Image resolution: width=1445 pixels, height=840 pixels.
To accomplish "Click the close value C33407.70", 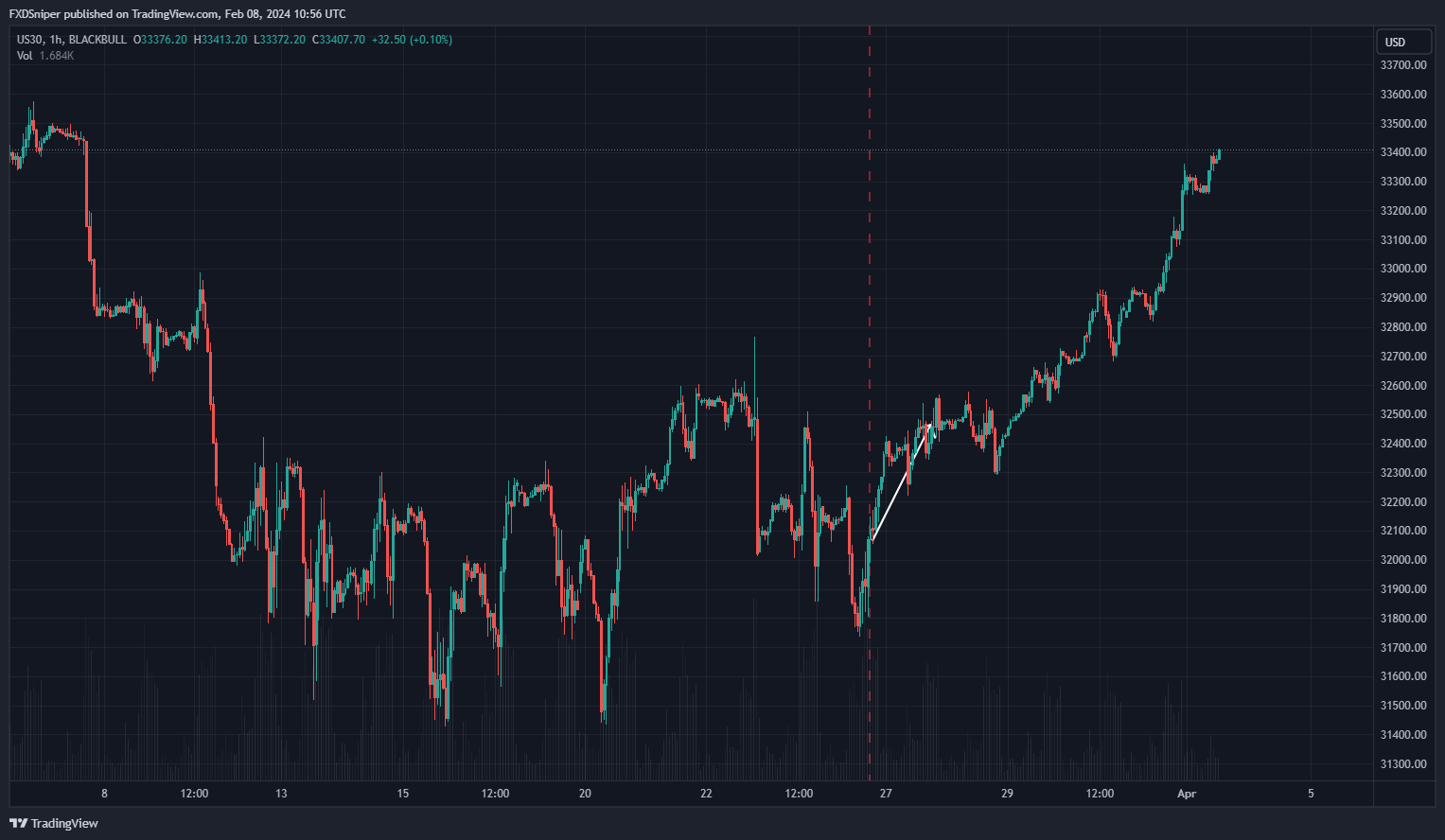I will coord(339,40).
